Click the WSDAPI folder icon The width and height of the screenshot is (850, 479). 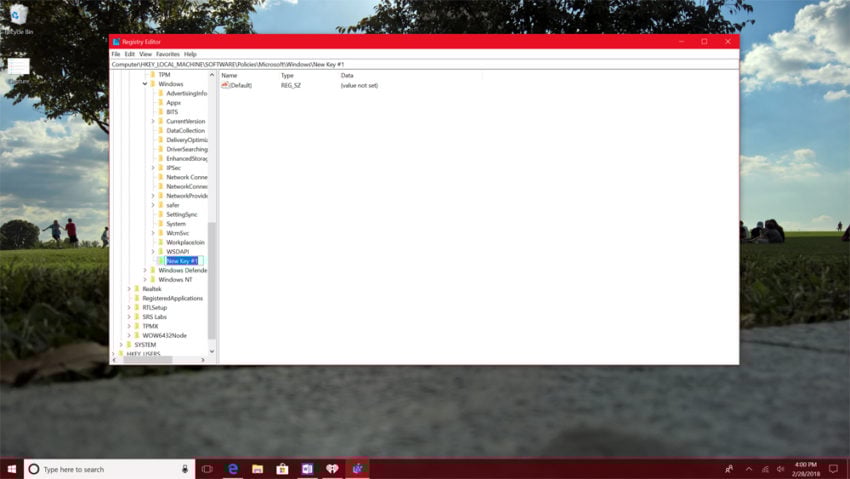tap(160, 251)
